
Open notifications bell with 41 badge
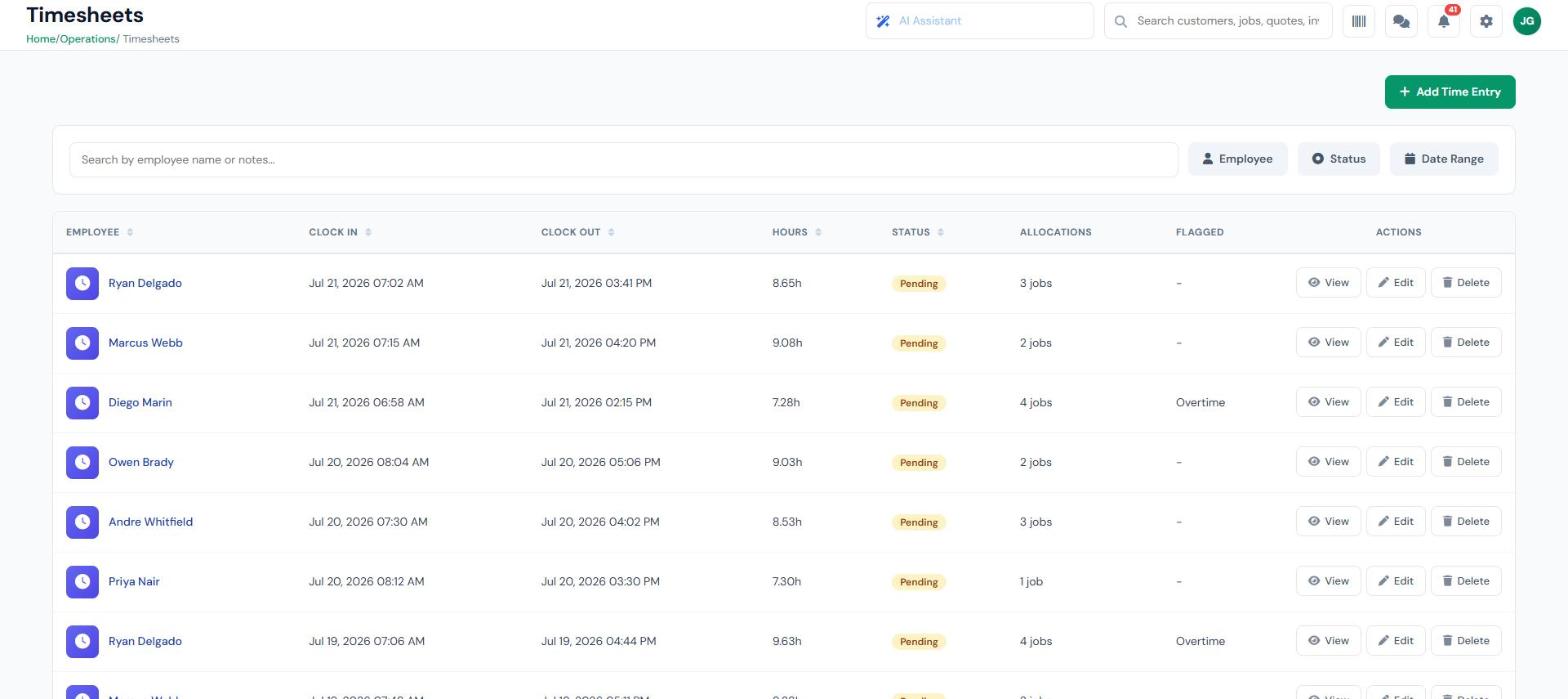tap(1444, 21)
